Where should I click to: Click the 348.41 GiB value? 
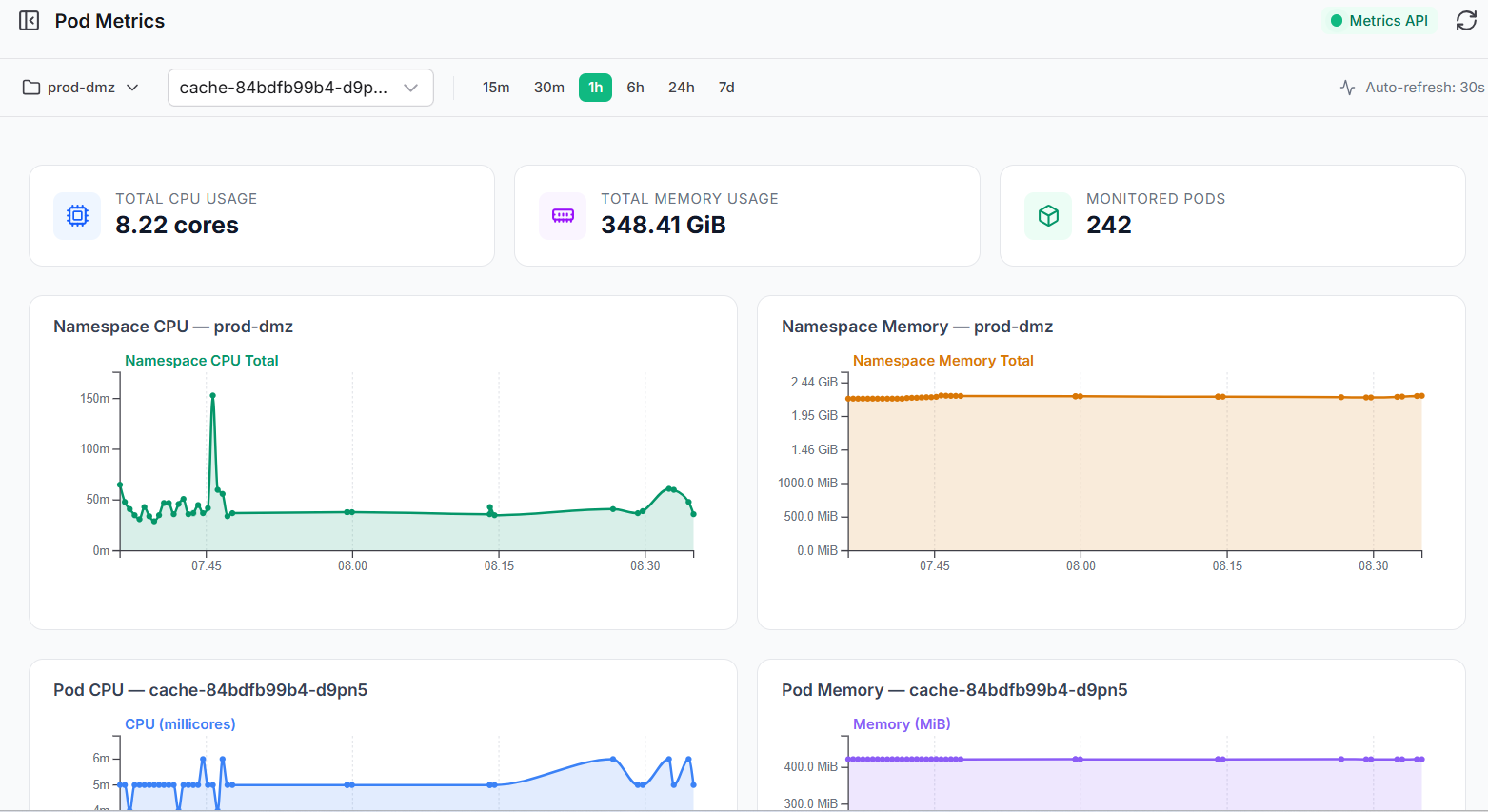coord(664,225)
